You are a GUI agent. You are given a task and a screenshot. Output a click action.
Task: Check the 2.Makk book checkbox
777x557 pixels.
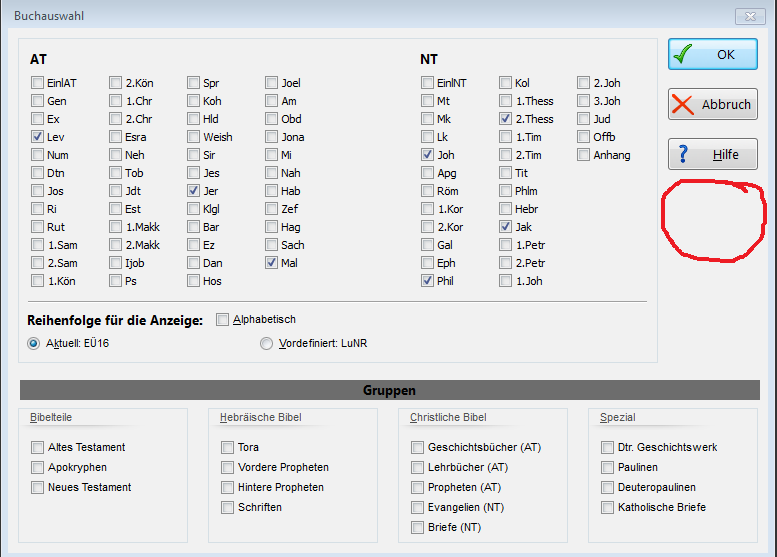pyautogui.click(x=115, y=245)
